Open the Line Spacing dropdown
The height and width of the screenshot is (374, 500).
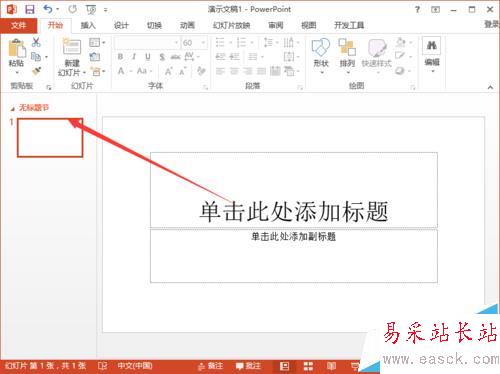271,42
